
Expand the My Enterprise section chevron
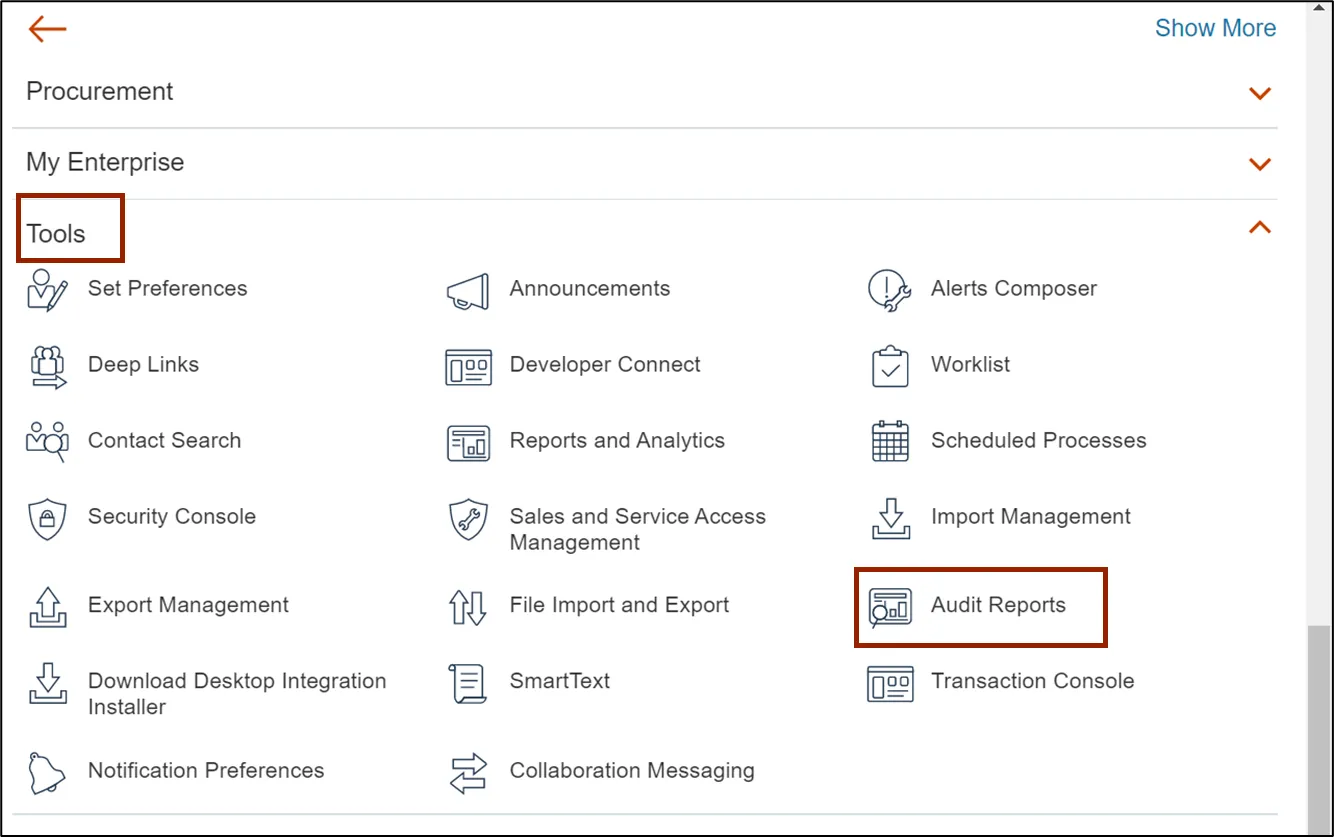click(x=1259, y=163)
